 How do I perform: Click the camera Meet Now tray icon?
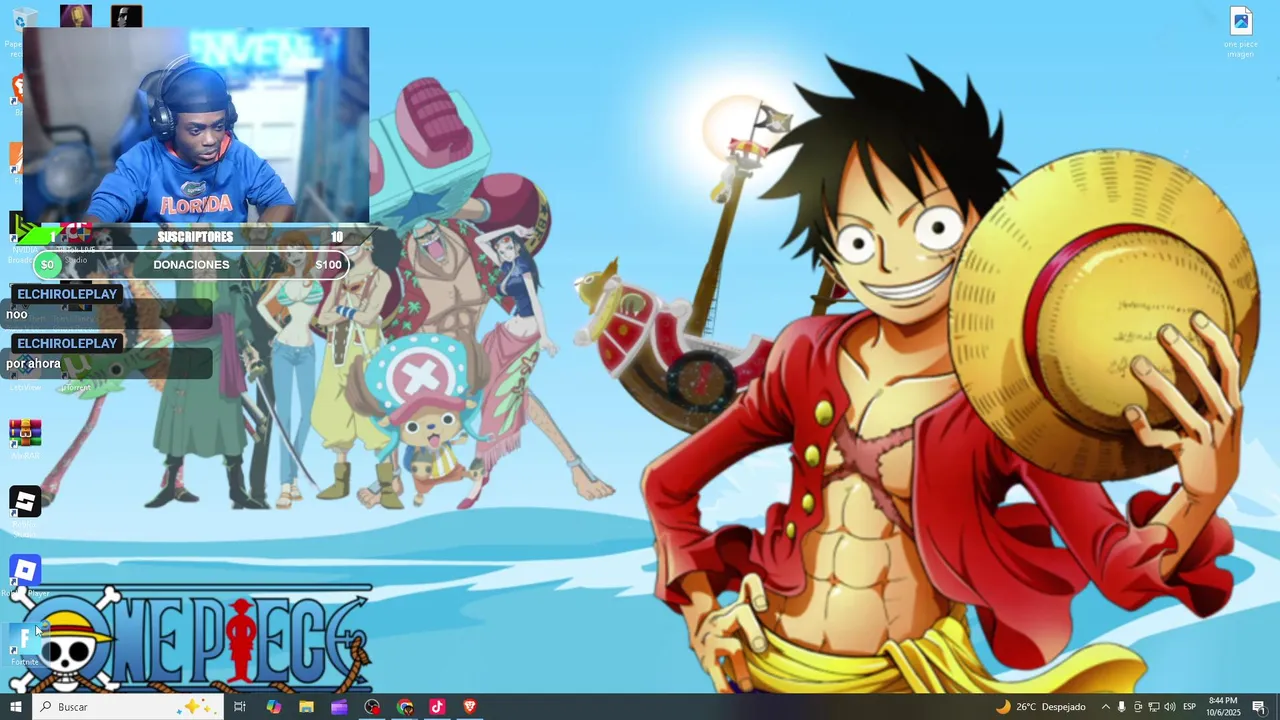click(x=1137, y=707)
